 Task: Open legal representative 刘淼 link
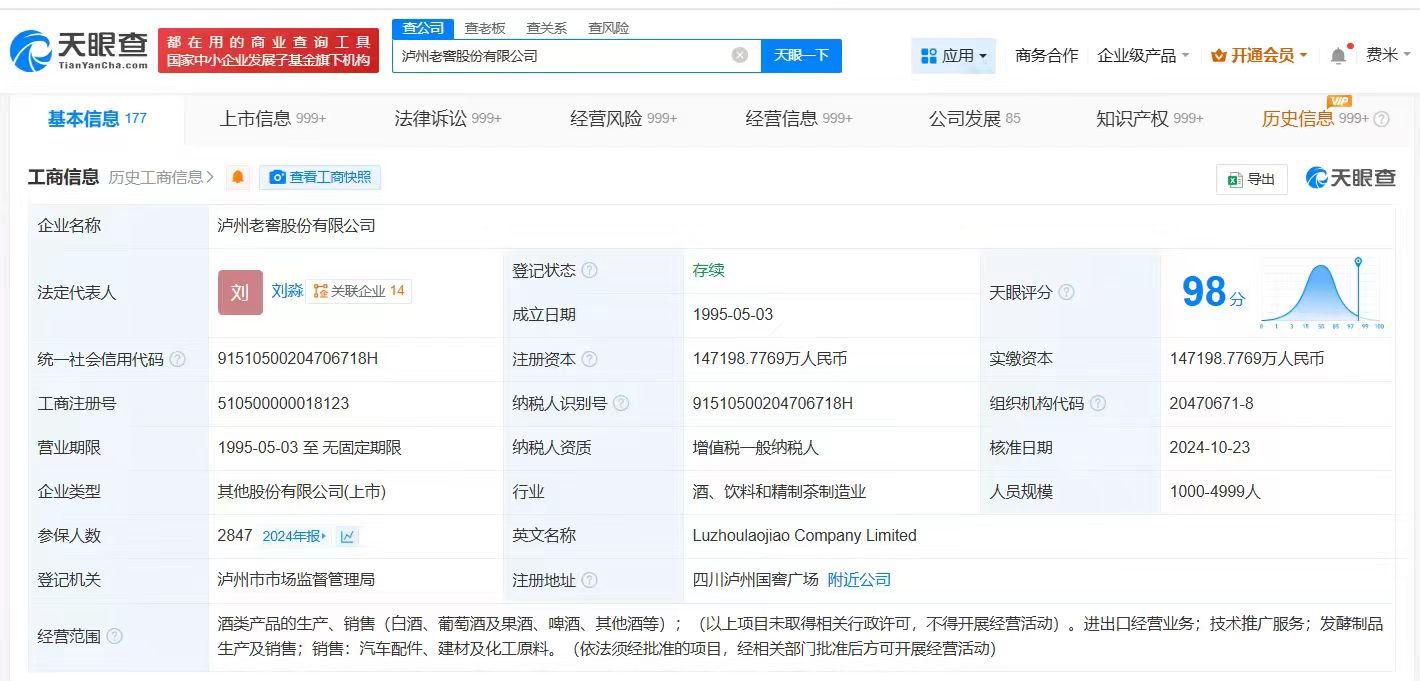pyautogui.click(x=287, y=291)
